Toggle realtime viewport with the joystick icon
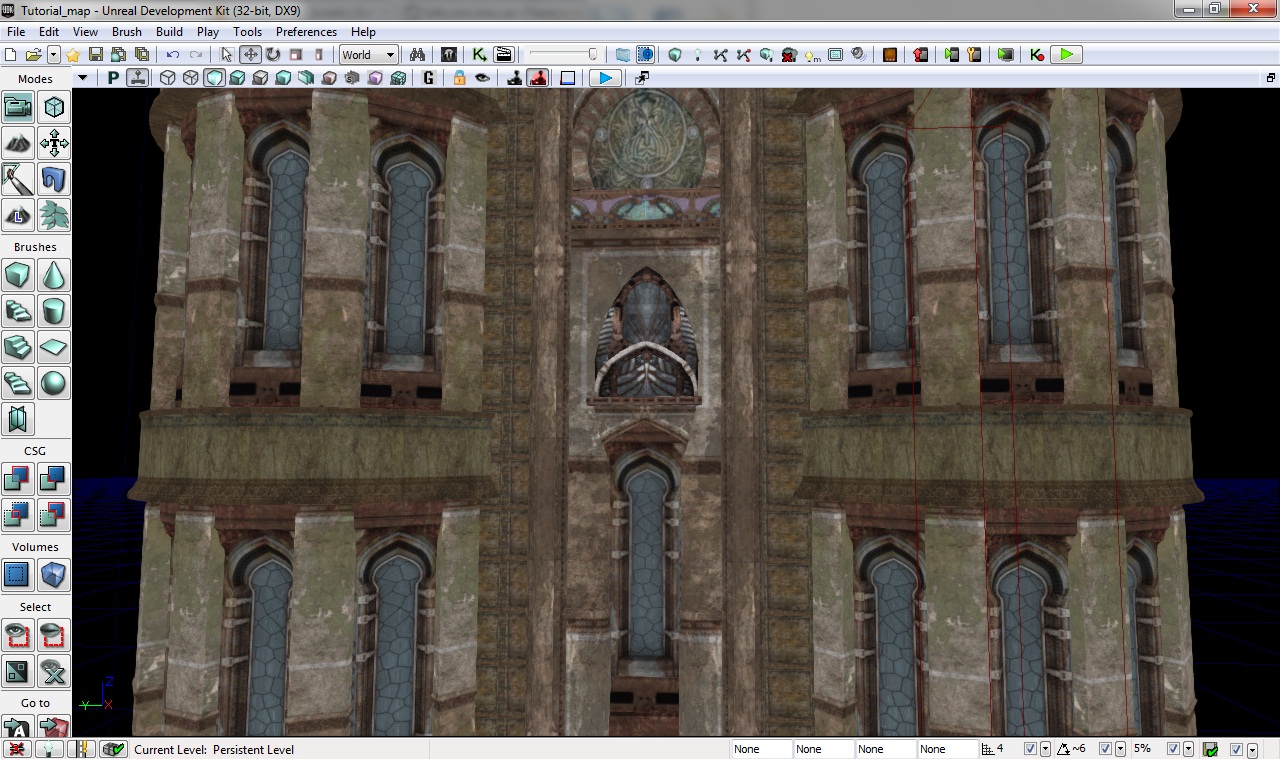This screenshot has height=760, width=1280. click(x=138, y=78)
